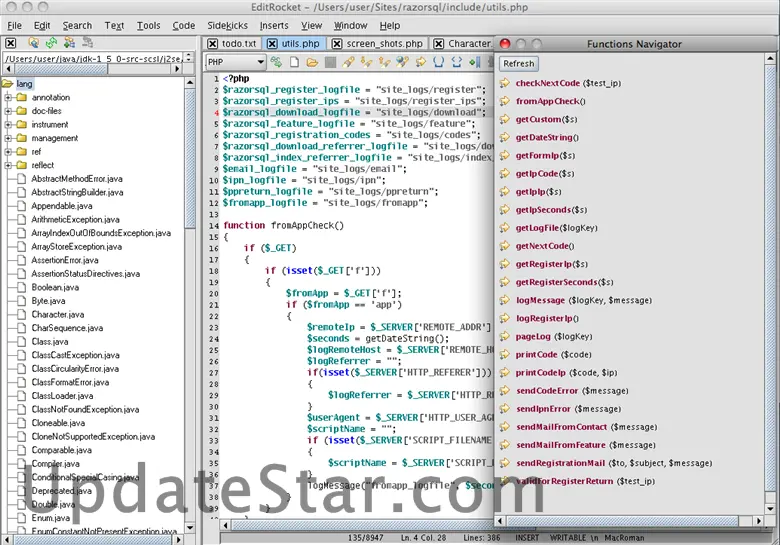Jump to fromAppCheck() in Functions Navigator
Screen dimensions: 780x545
pos(550,101)
